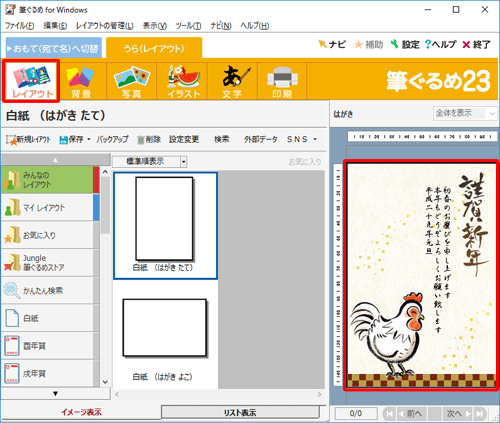Expand sidebar list with bottom arrow
500x423 pixels.
tap(56, 393)
